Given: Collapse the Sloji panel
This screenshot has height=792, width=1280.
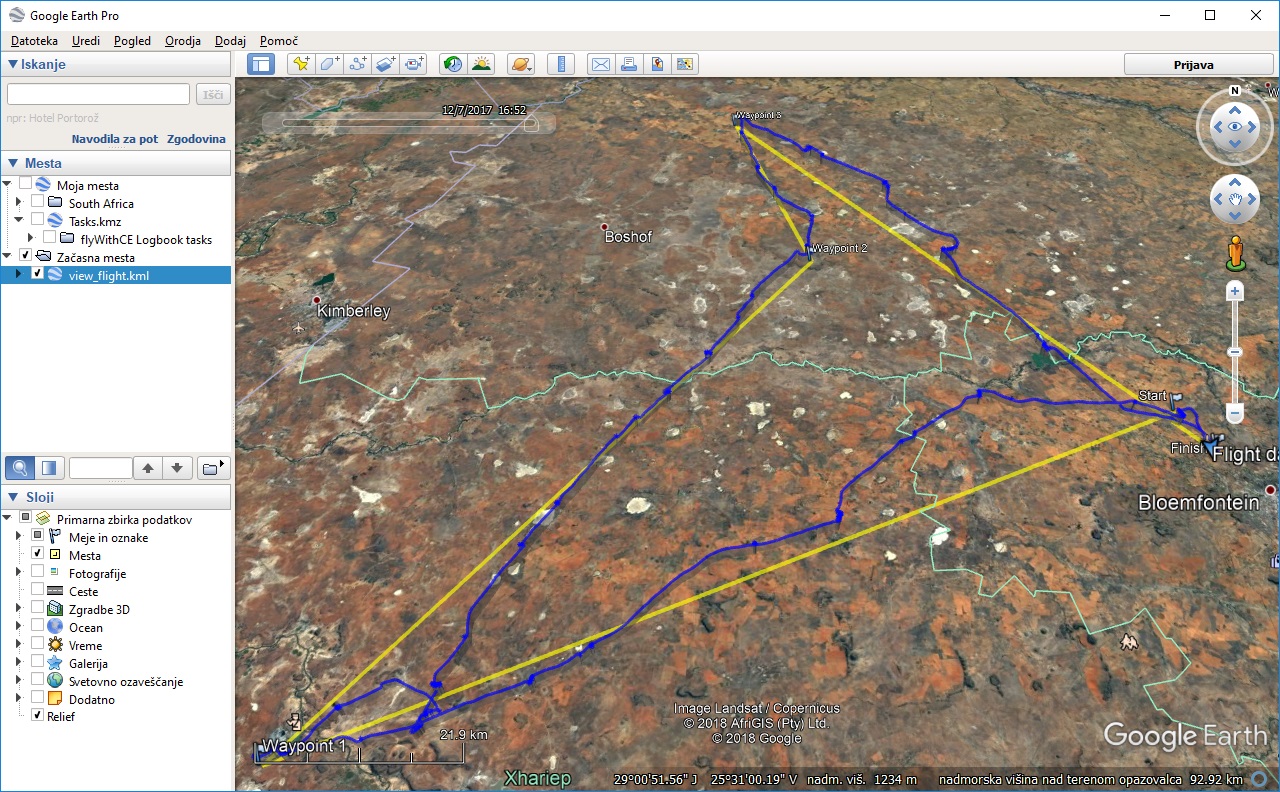Looking at the screenshot, I should coord(12,497).
